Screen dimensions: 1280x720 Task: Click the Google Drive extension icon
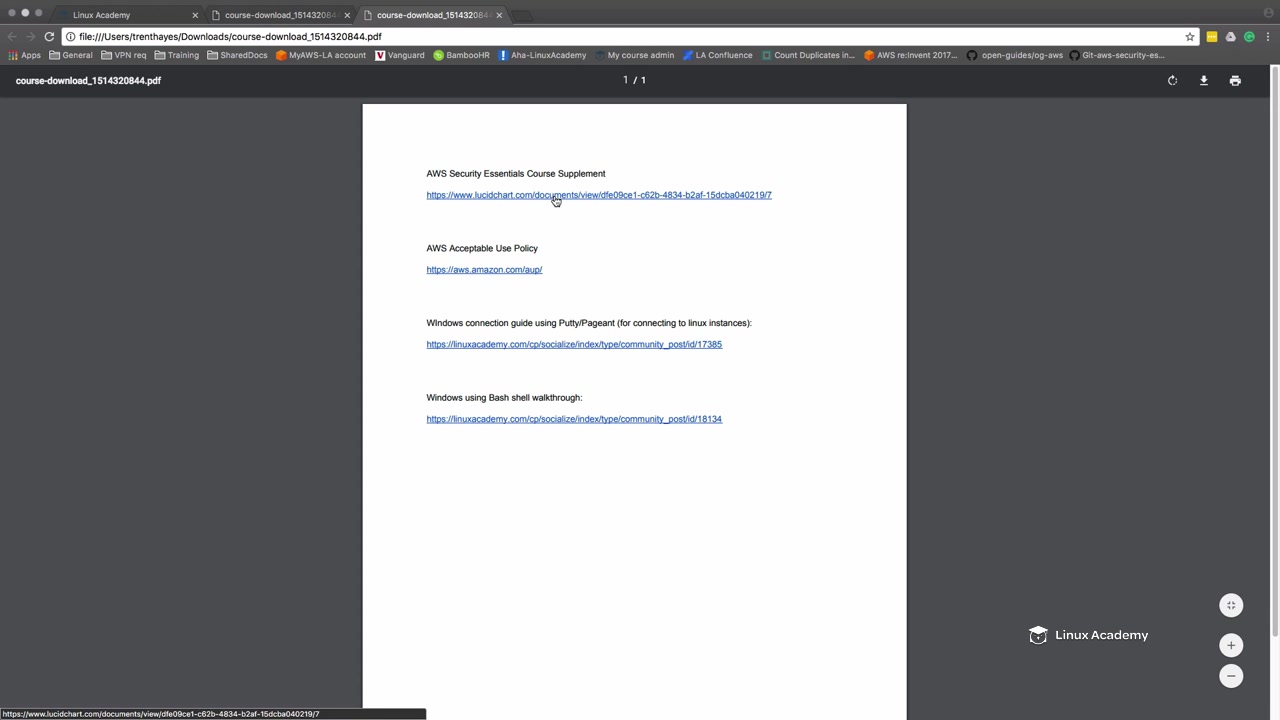pyautogui.click(x=1230, y=36)
